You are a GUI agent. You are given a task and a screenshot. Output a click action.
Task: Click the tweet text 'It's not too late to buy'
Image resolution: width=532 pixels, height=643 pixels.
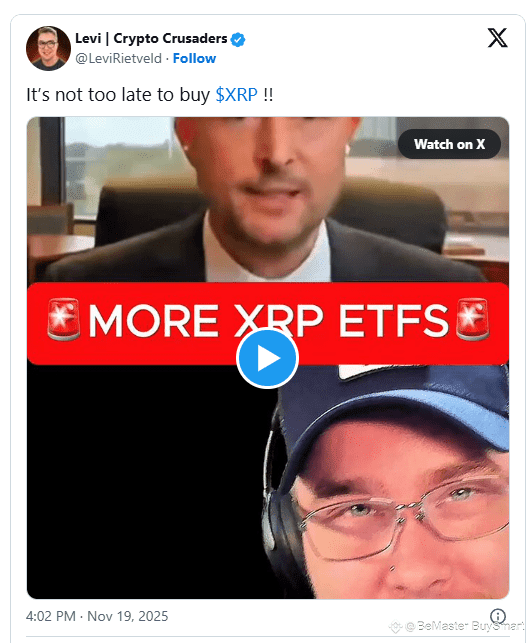click(118, 95)
